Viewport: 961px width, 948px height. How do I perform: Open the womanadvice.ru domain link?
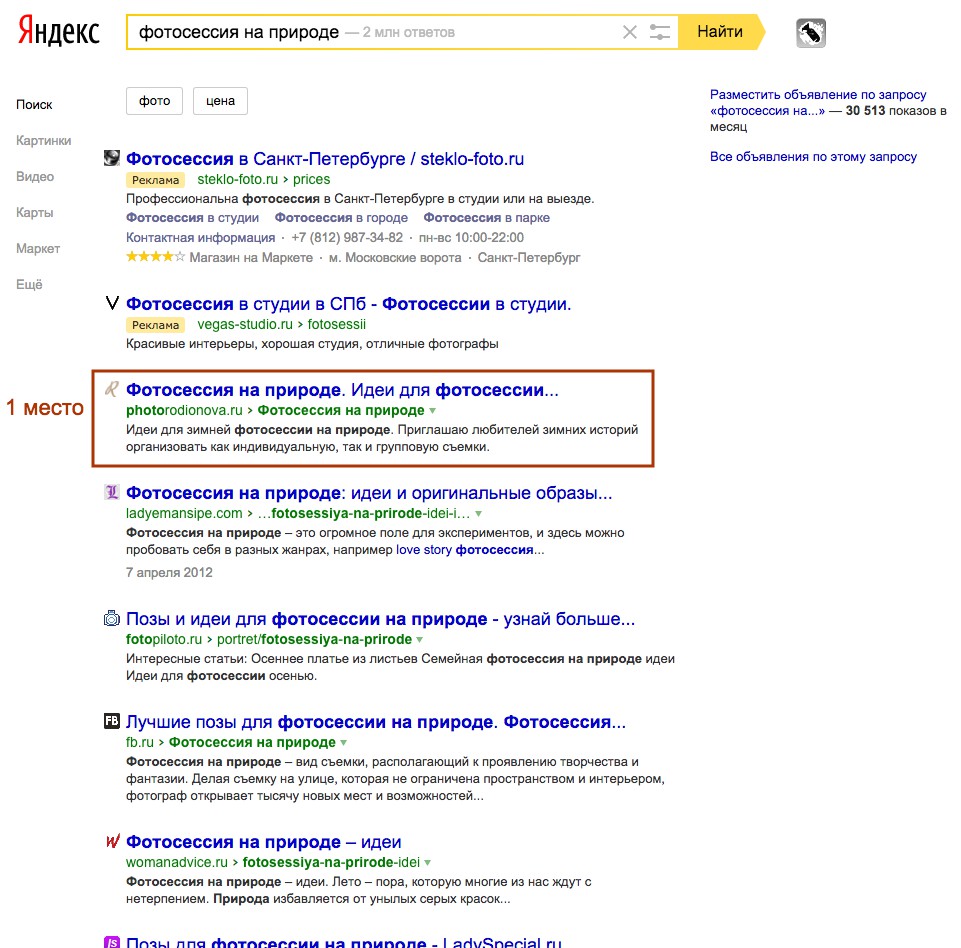(177, 862)
